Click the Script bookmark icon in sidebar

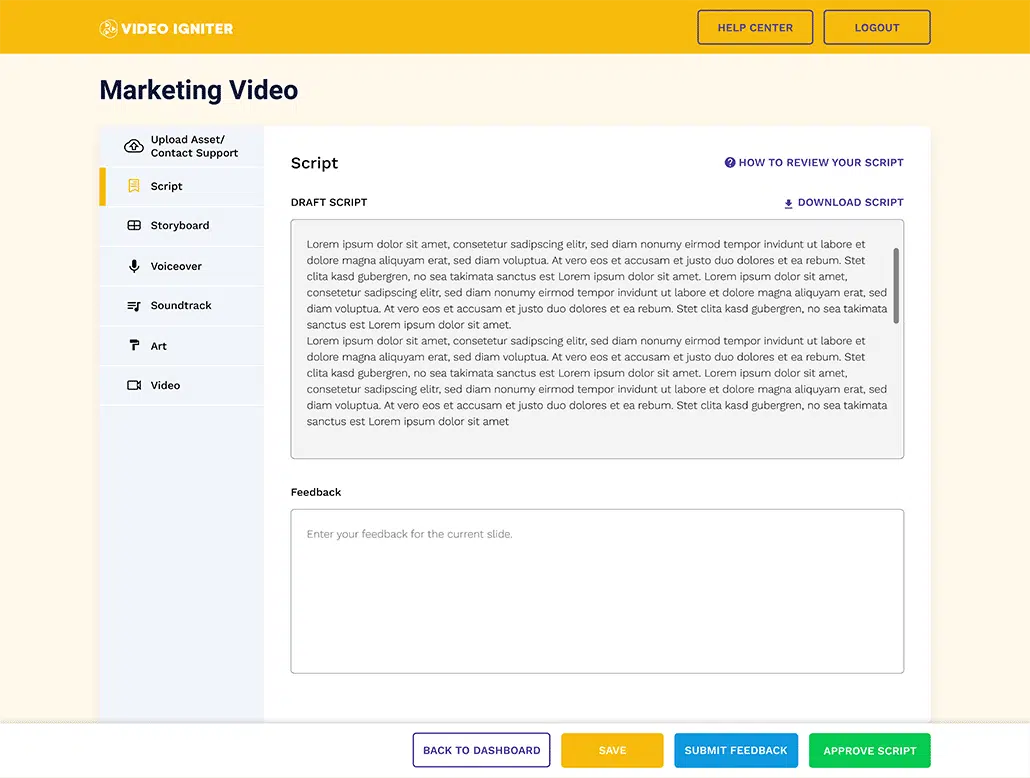(x=134, y=186)
